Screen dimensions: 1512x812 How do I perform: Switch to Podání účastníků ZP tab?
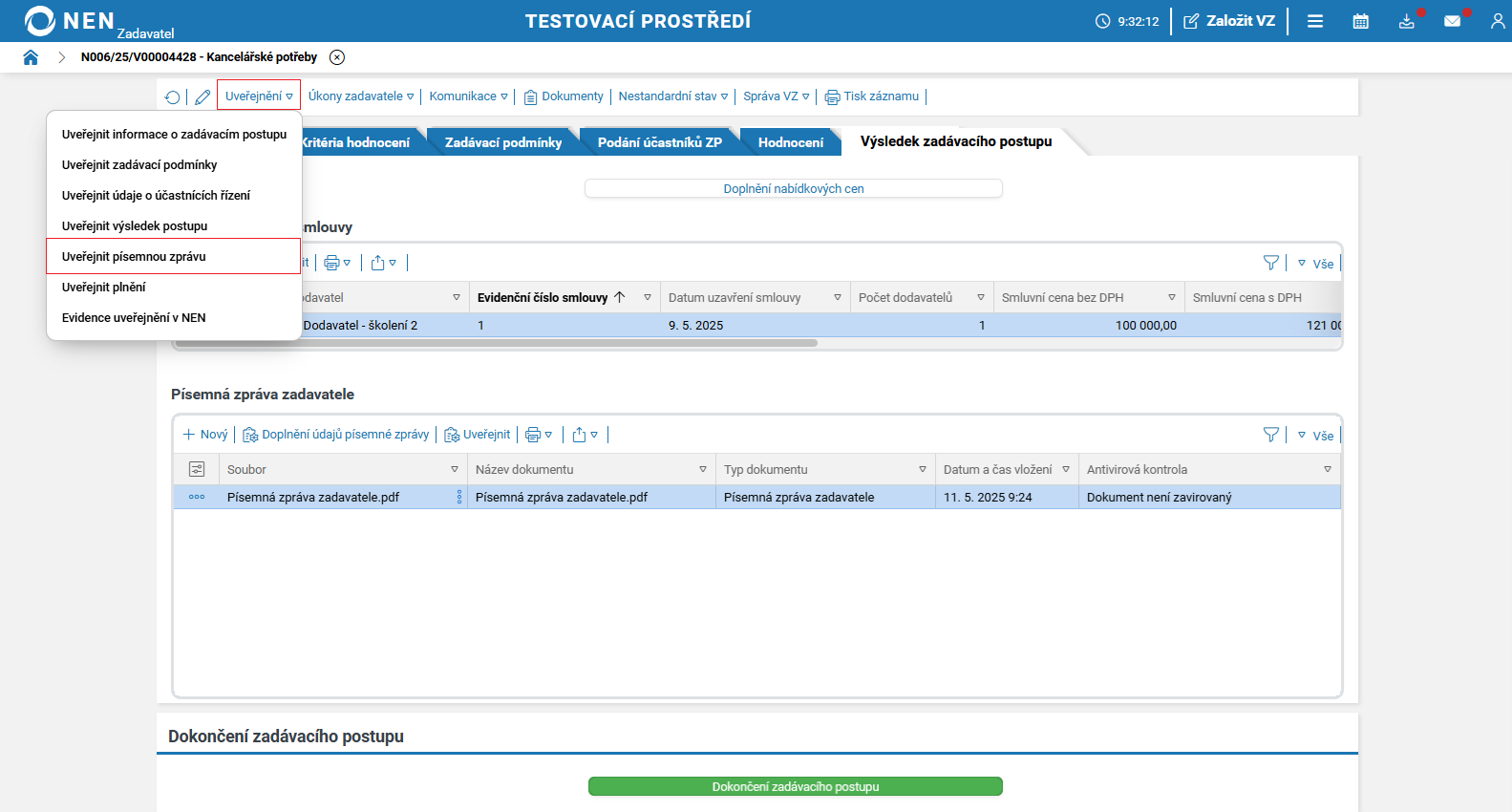660,142
